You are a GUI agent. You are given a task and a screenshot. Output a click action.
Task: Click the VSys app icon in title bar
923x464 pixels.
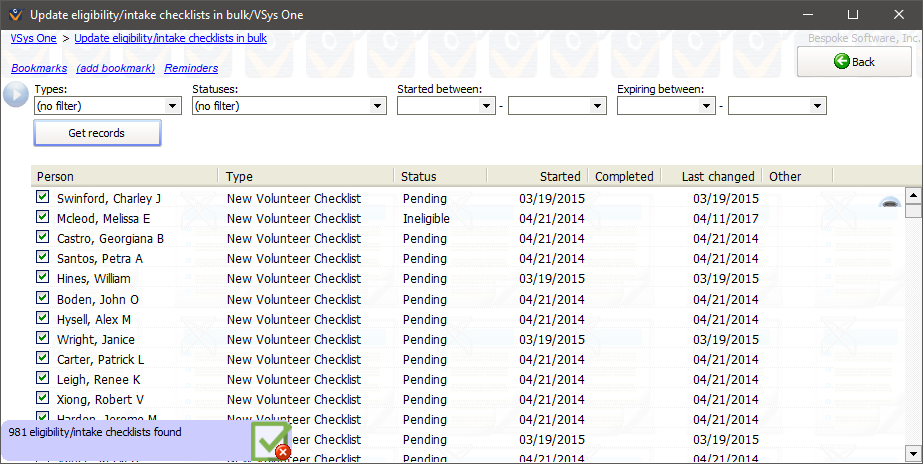(x=13, y=15)
